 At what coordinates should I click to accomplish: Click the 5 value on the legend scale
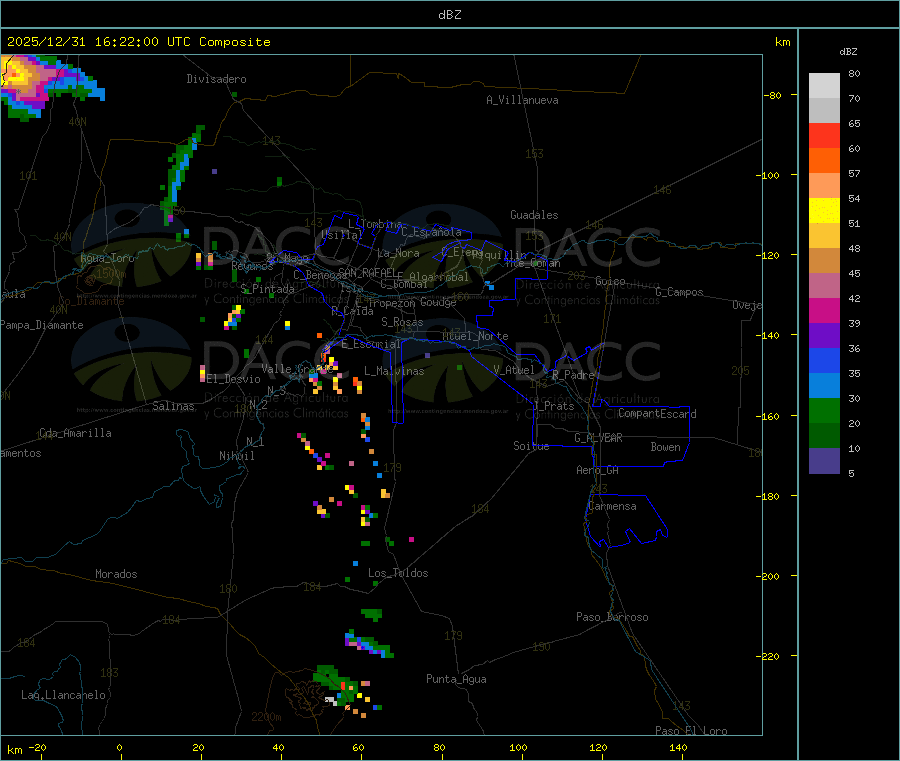[851, 473]
